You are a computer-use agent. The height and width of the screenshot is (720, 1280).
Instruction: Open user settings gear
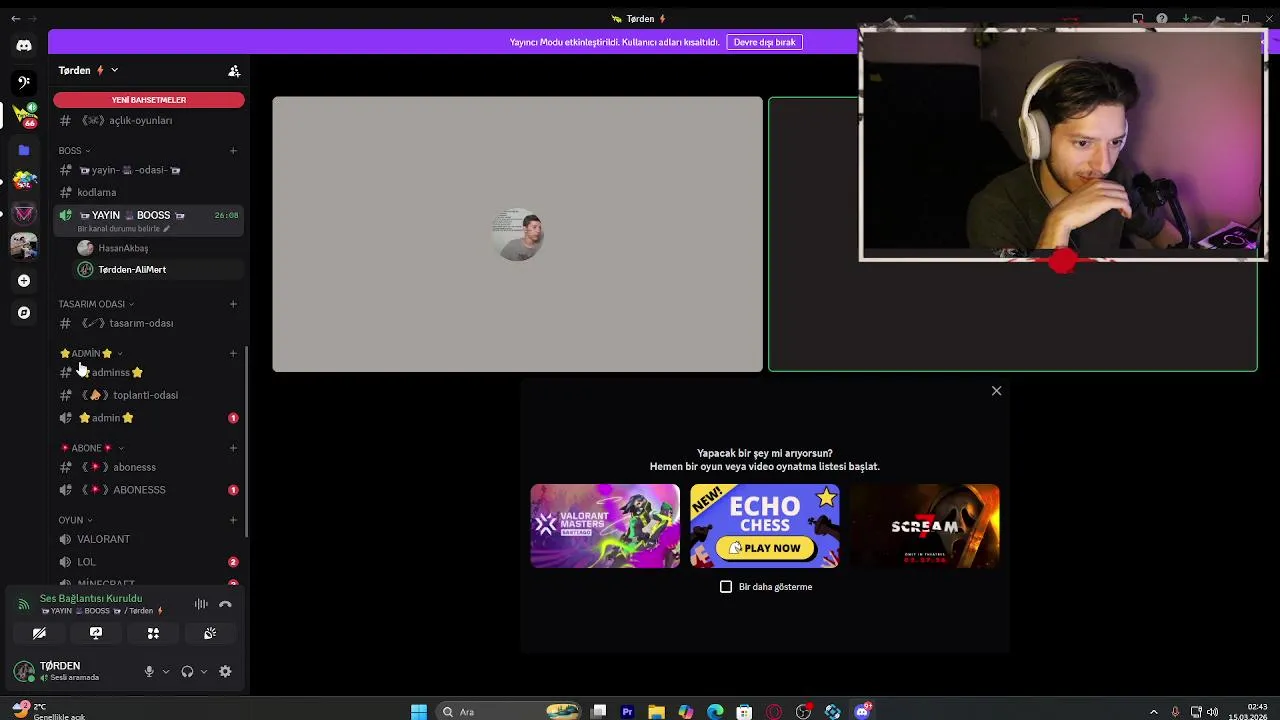click(225, 672)
